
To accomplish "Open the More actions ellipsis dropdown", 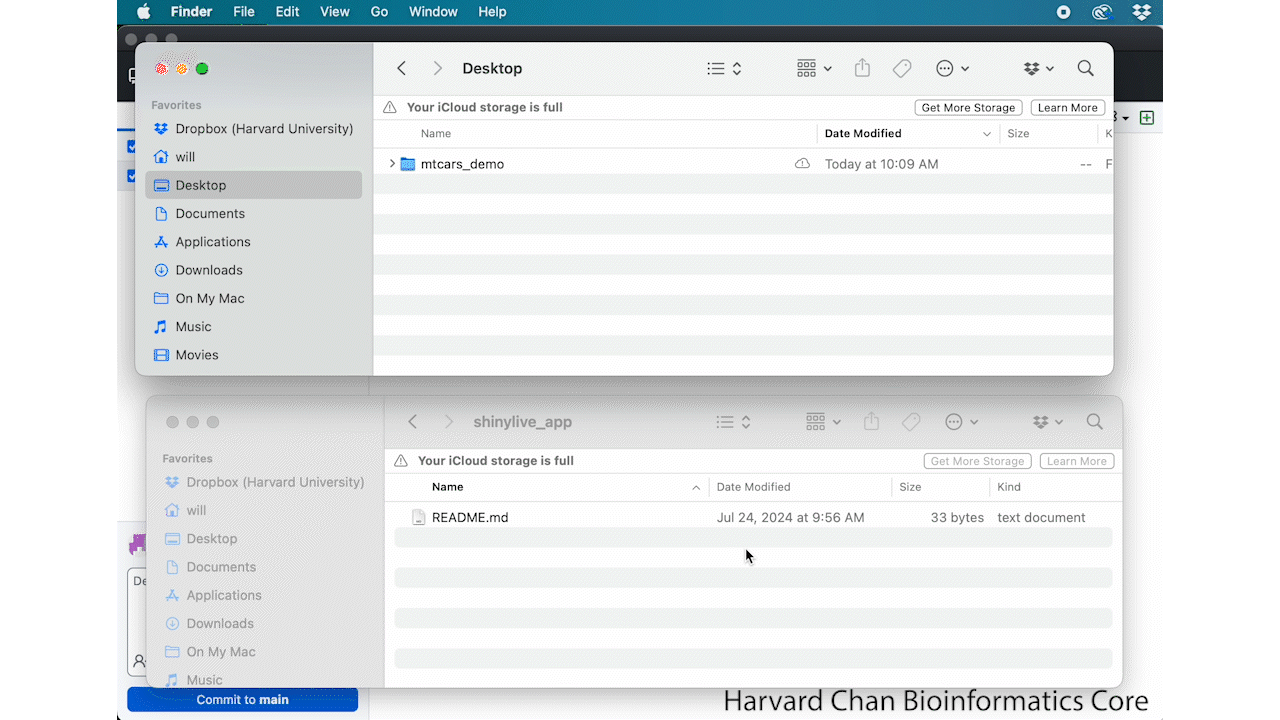I will 952,68.
